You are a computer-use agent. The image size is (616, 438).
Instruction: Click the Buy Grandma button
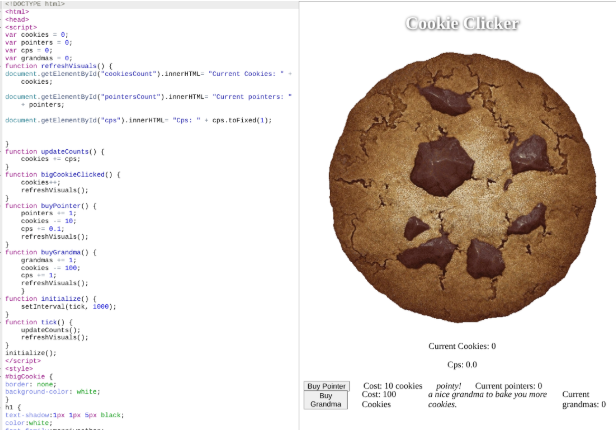click(326, 400)
